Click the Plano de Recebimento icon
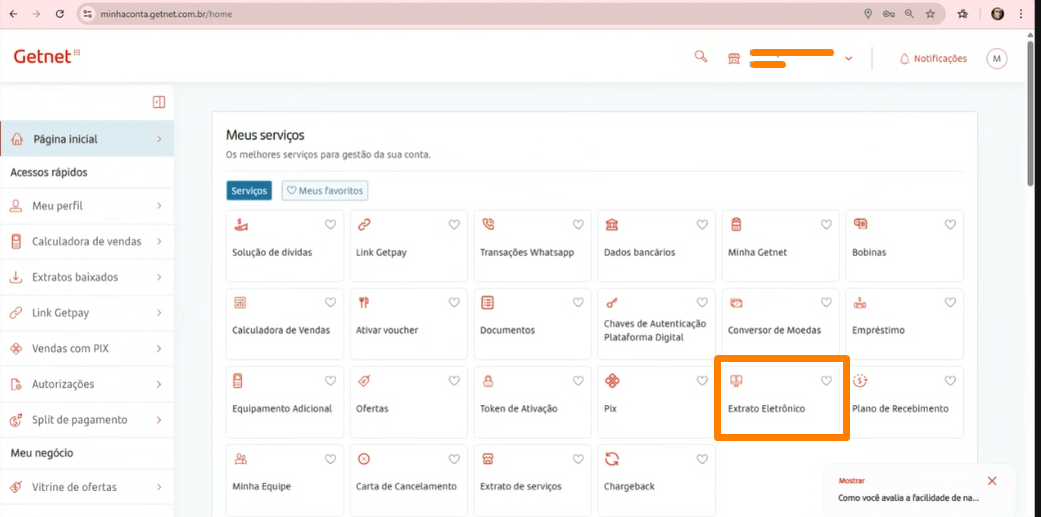 860,381
